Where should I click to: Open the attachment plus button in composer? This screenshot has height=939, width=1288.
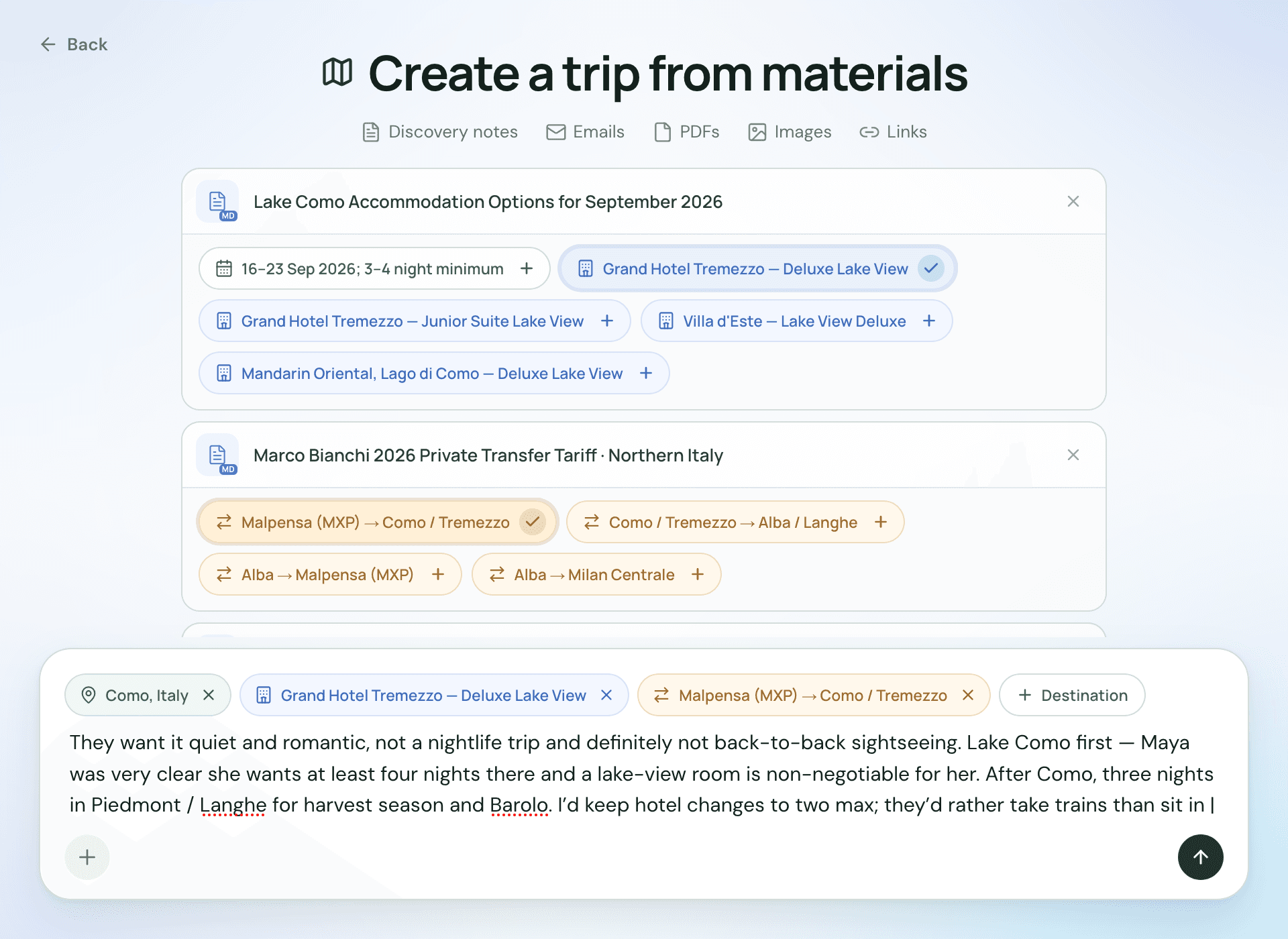coord(87,857)
